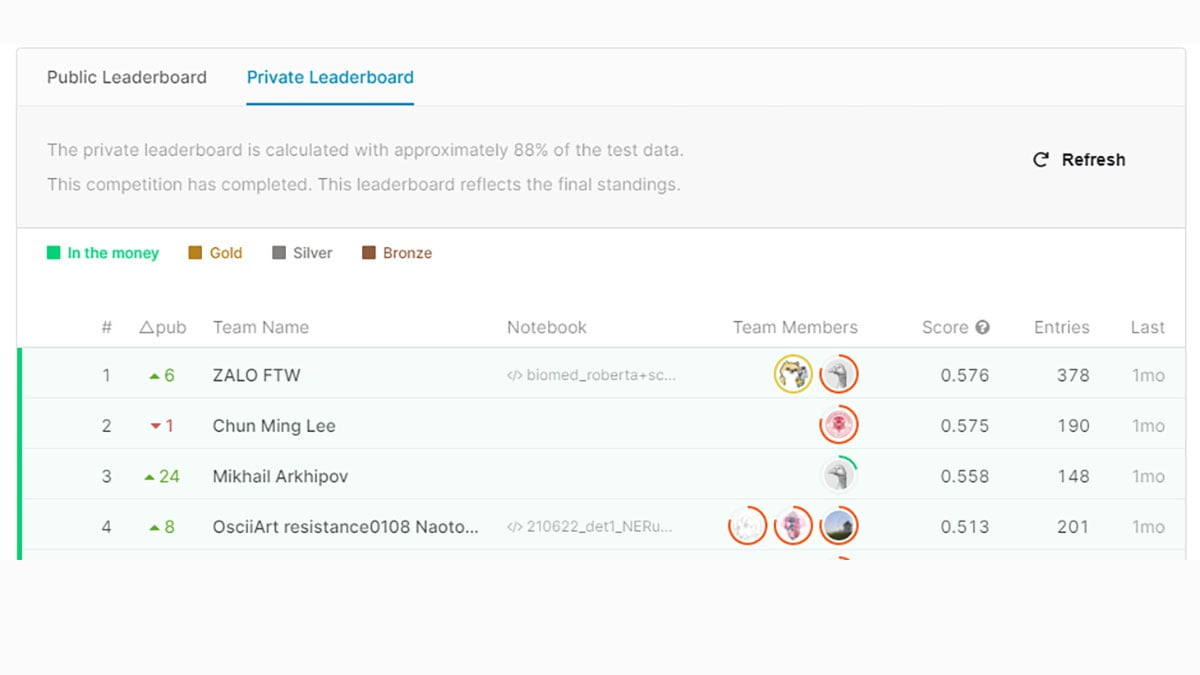Open first avatar of ZALO FTW team
Image resolution: width=1200 pixels, height=675 pixels.
pyautogui.click(x=793, y=375)
